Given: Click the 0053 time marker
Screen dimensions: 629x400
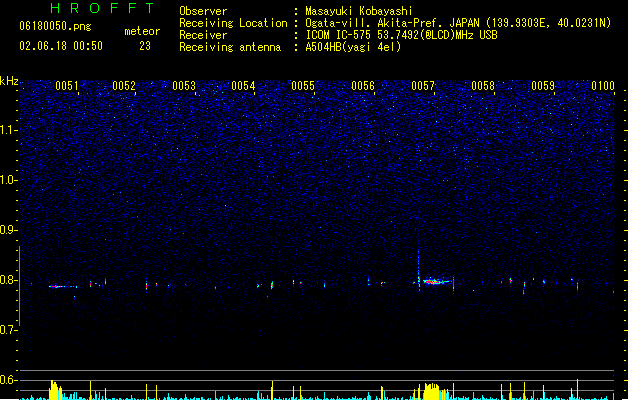Looking at the screenshot, I should pyautogui.click(x=184, y=86).
